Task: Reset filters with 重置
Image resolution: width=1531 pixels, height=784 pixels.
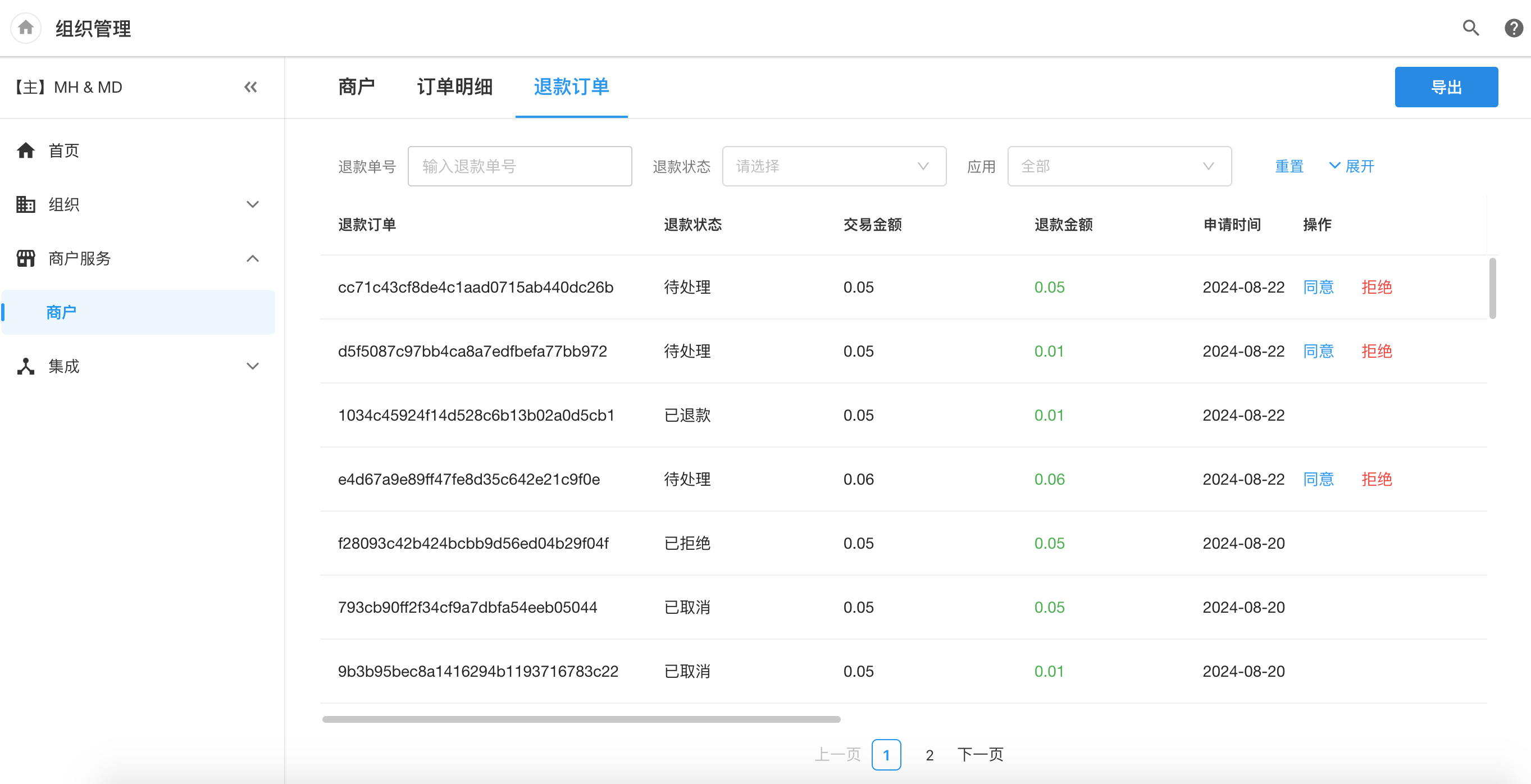Action: click(1289, 166)
